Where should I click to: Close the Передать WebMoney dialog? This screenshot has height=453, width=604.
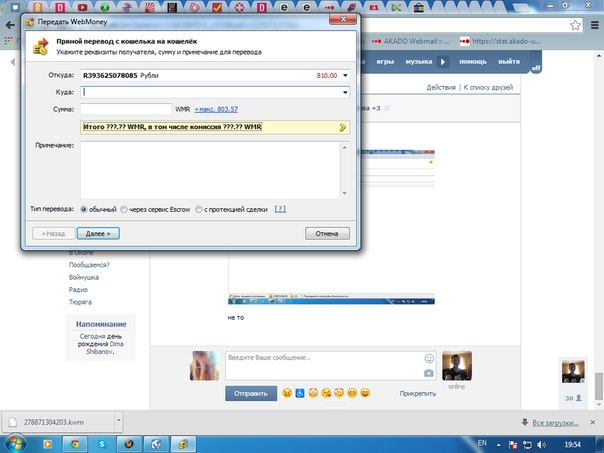pos(343,19)
